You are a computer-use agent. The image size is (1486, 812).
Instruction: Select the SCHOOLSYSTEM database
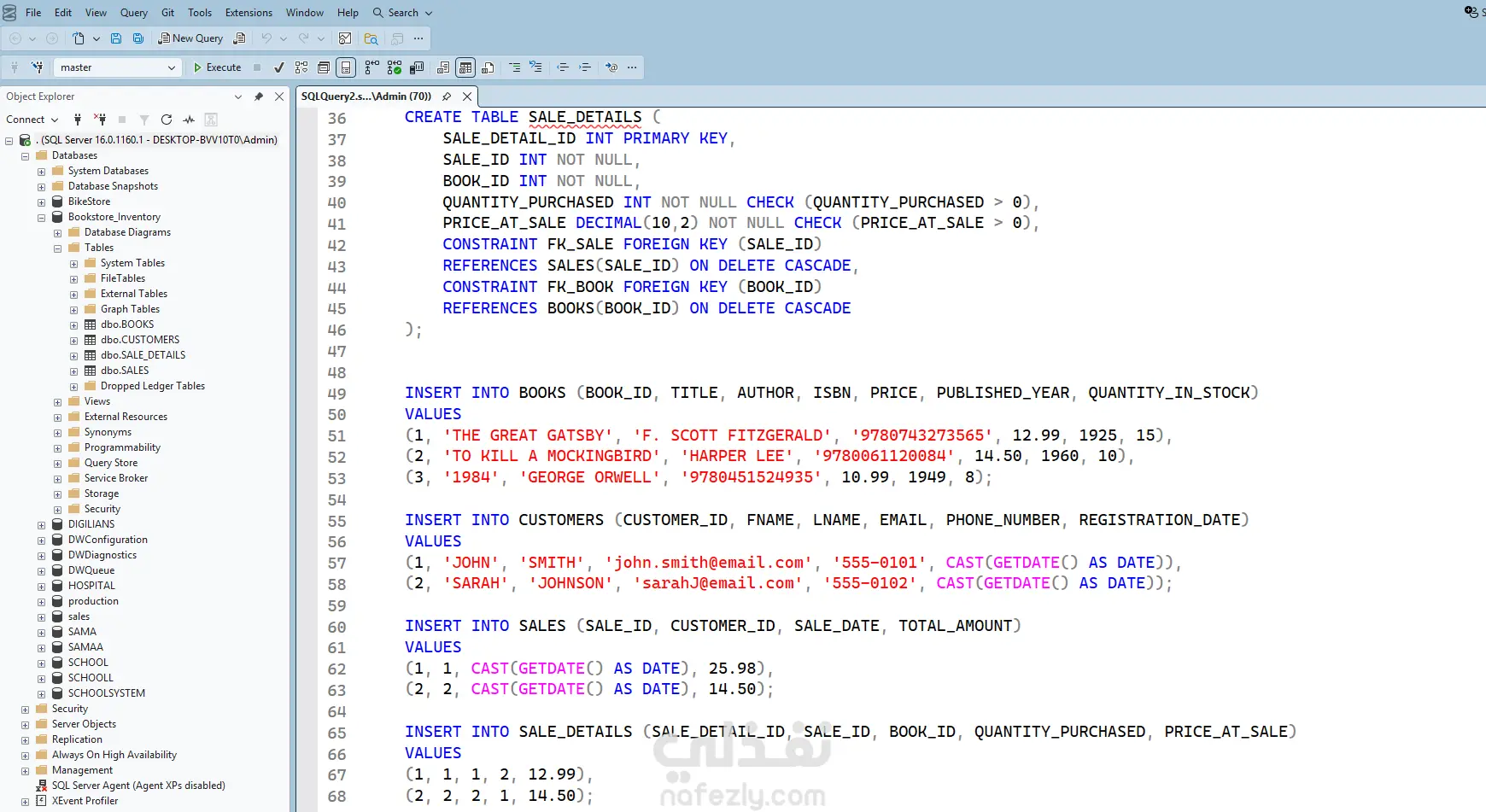(107, 693)
